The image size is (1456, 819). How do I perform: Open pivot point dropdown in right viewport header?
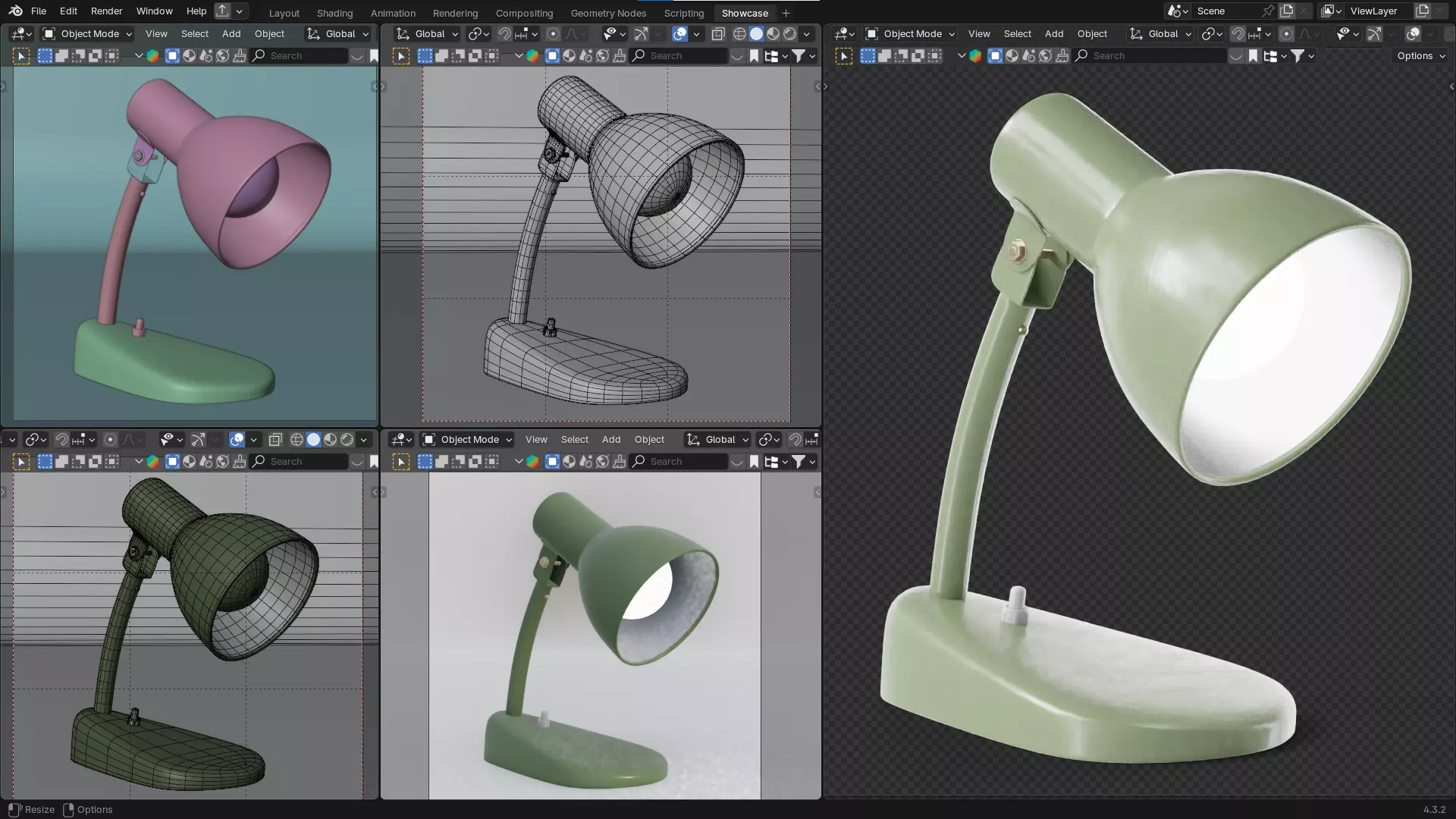pos(1213,33)
